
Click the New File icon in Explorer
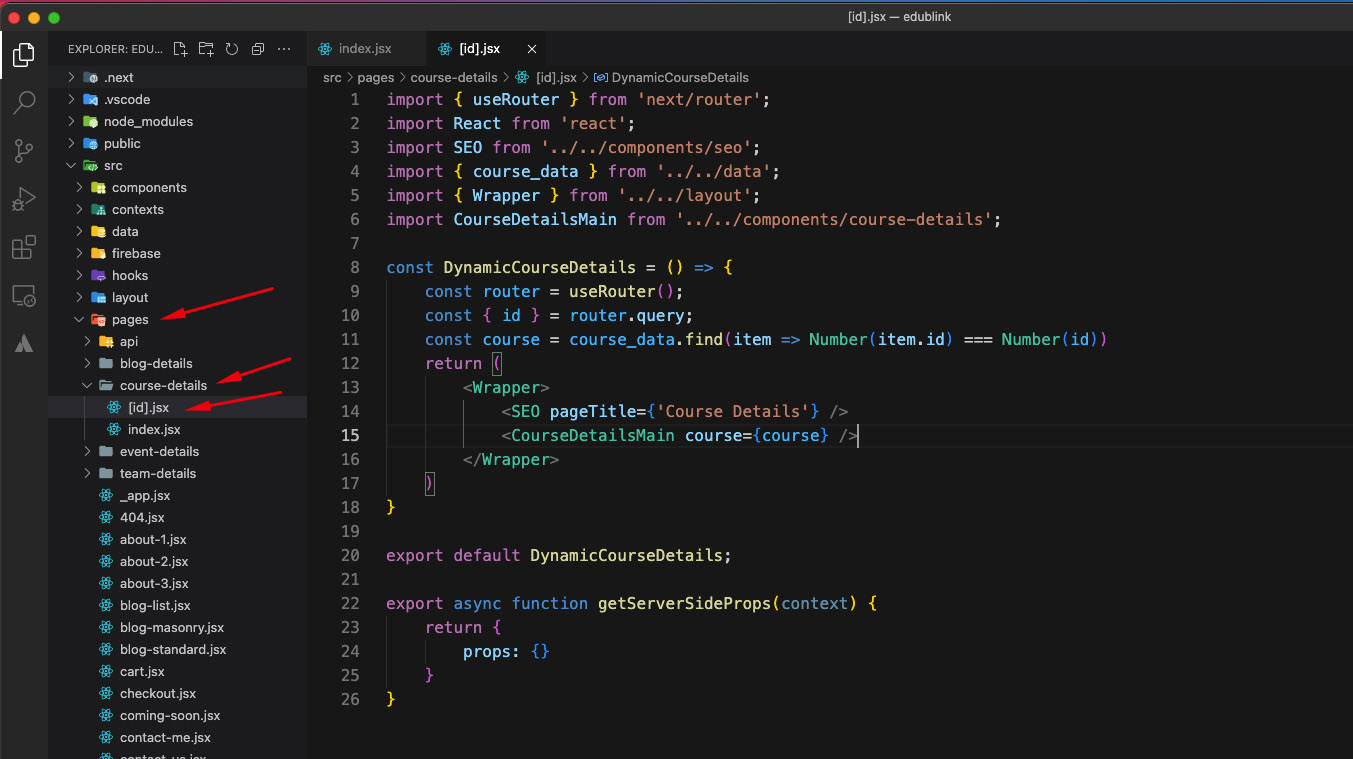(180, 49)
